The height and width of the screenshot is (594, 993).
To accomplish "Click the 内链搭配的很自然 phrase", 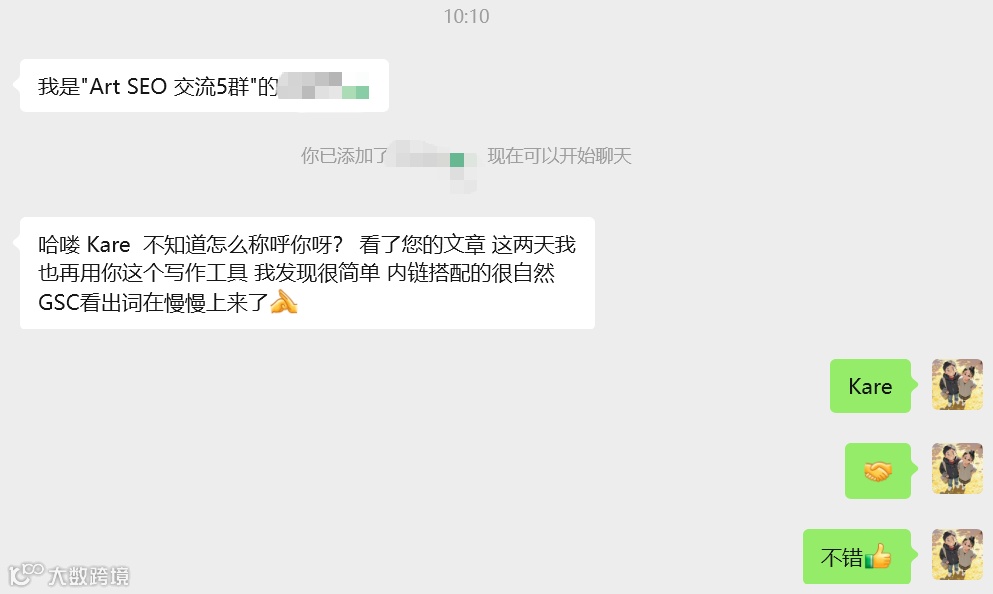I will pos(471,273).
